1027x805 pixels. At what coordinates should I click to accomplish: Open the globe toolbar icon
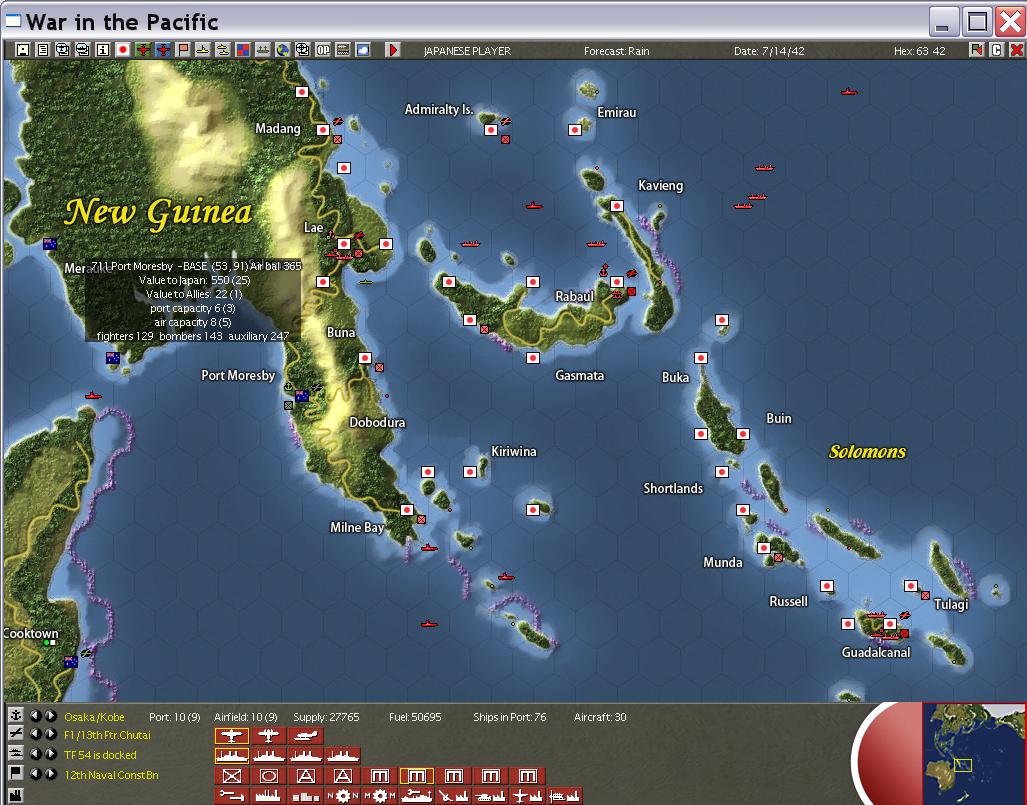point(283,50)
